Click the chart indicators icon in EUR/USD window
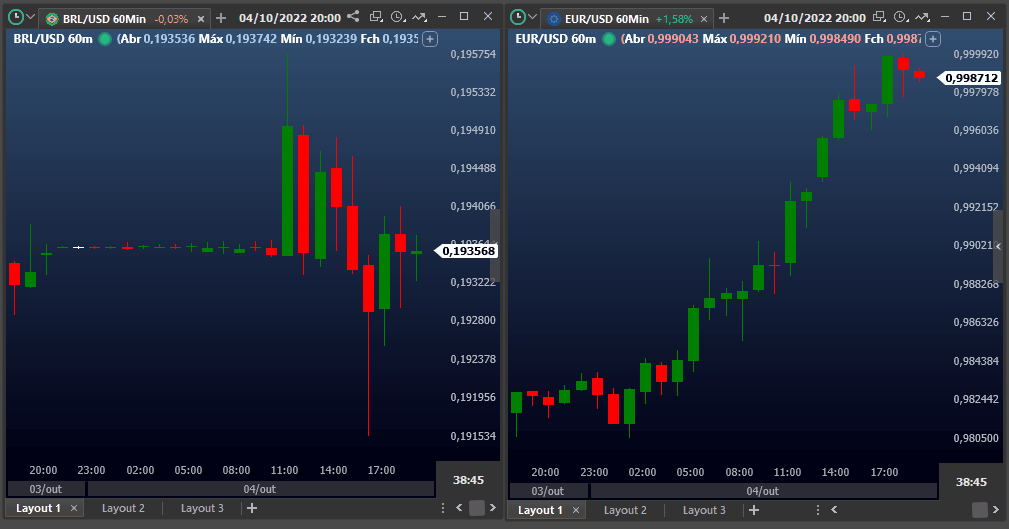This screenshot has height=529, width=1009. click(x=920, y=17)
